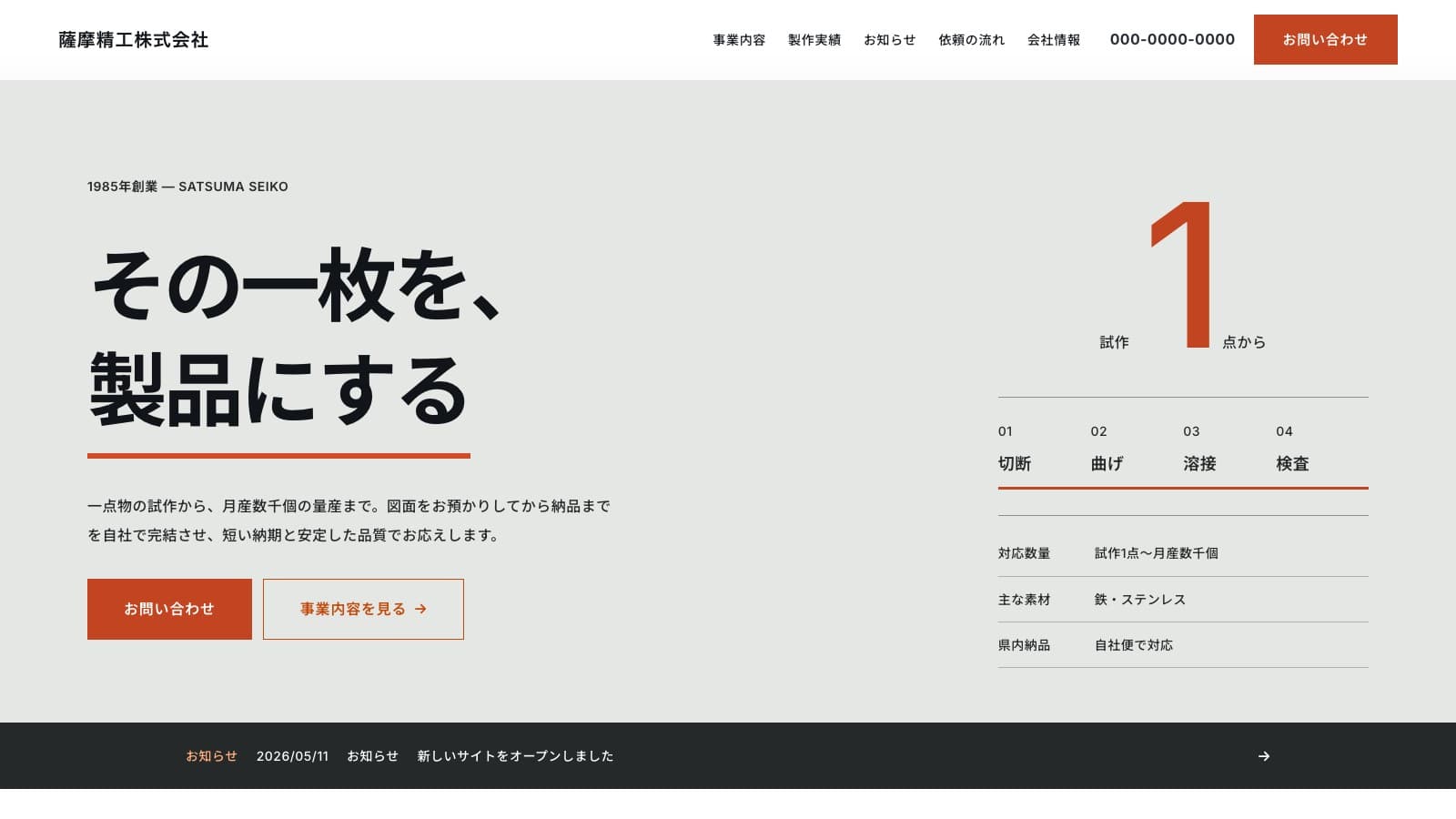
Task: Click the date 2026/05/11
Action: tap(292, 756)
